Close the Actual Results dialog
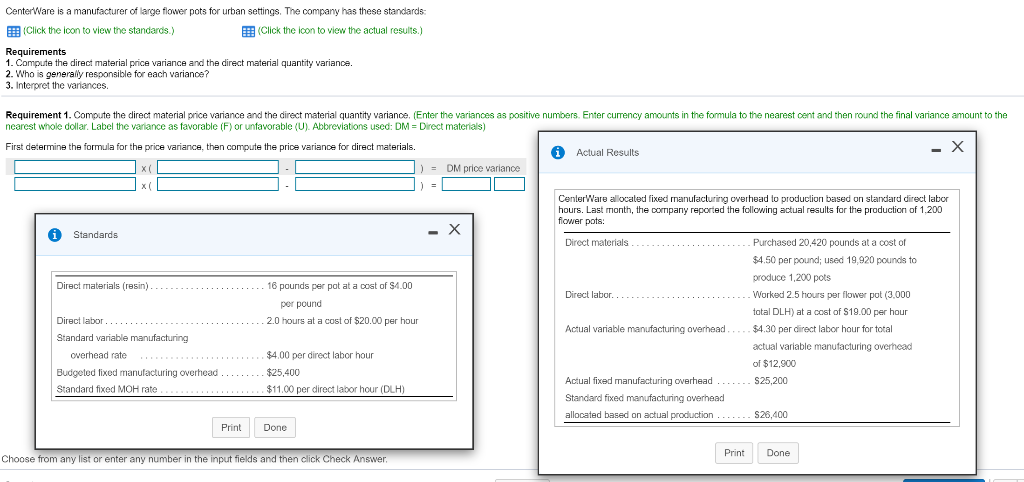Screen dimensions: 1024x482 957,146
